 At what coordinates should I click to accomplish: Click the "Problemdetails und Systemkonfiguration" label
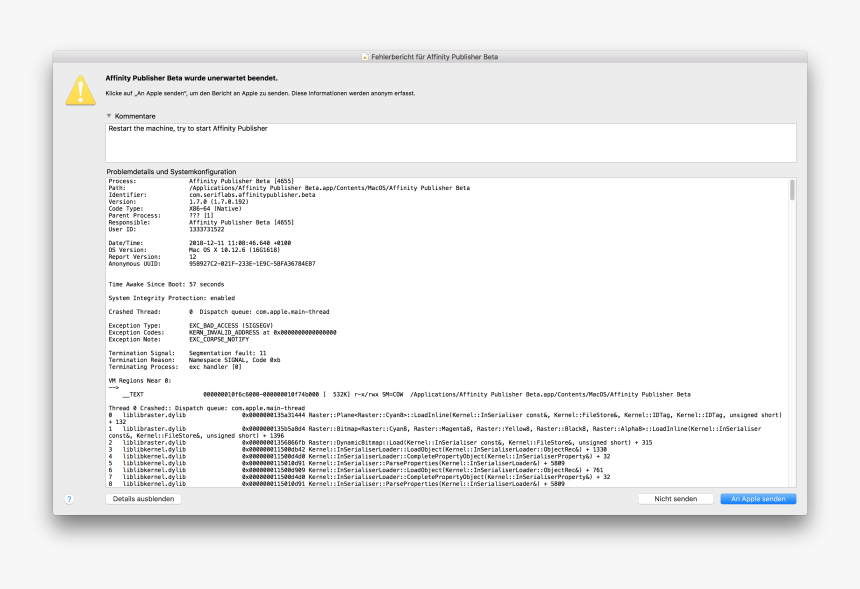pyautogui.click(x=171, y=170)
